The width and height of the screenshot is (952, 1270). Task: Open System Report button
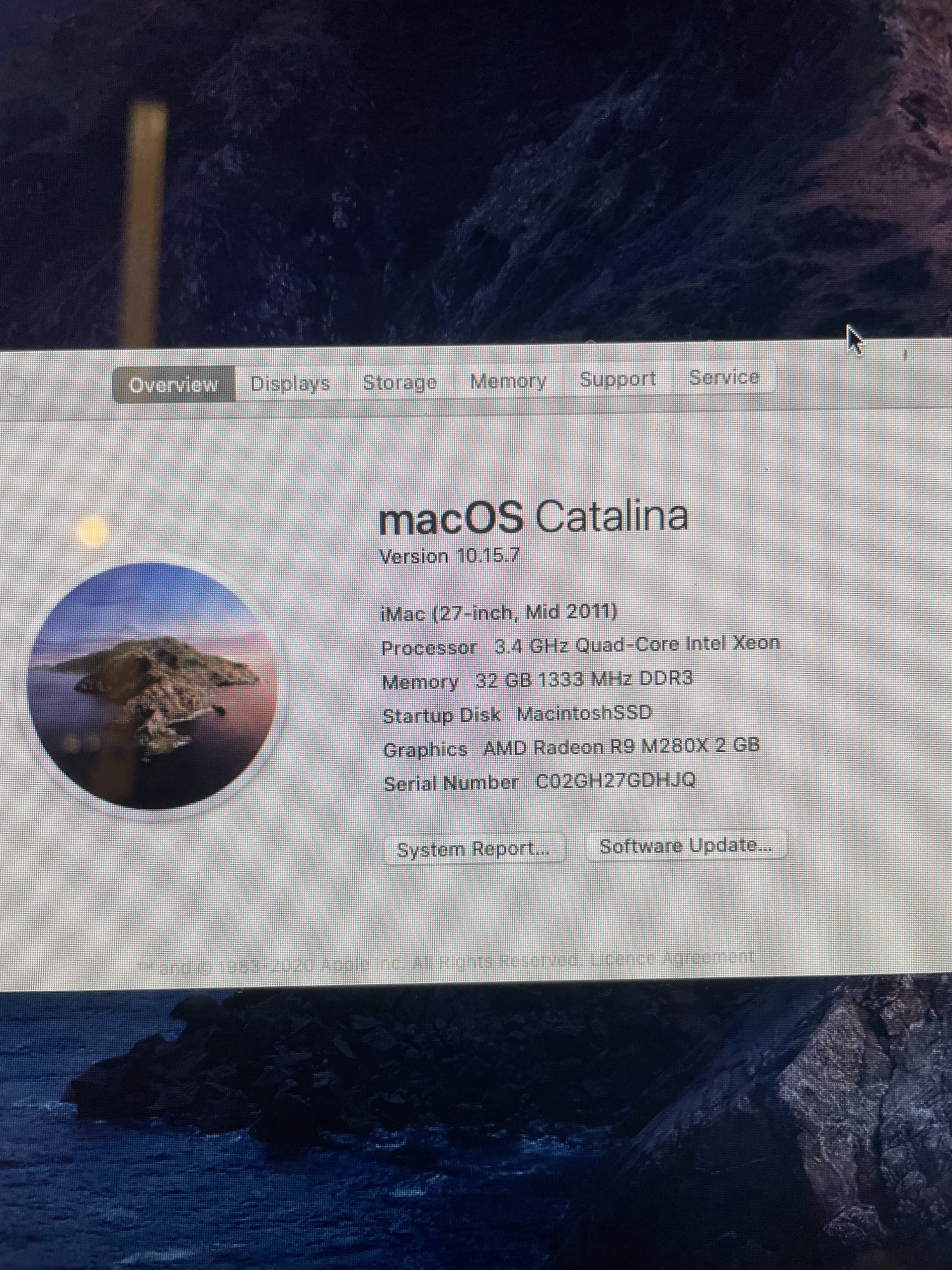point(473,849)
